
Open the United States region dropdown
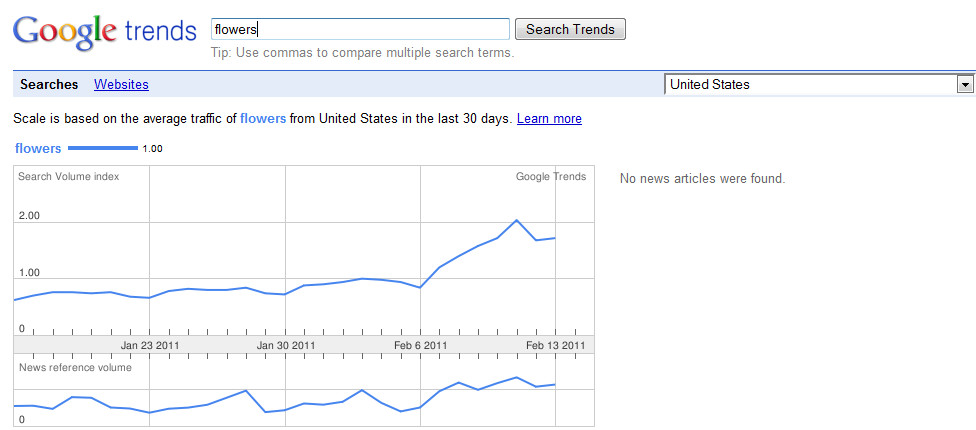coord(819,85)
